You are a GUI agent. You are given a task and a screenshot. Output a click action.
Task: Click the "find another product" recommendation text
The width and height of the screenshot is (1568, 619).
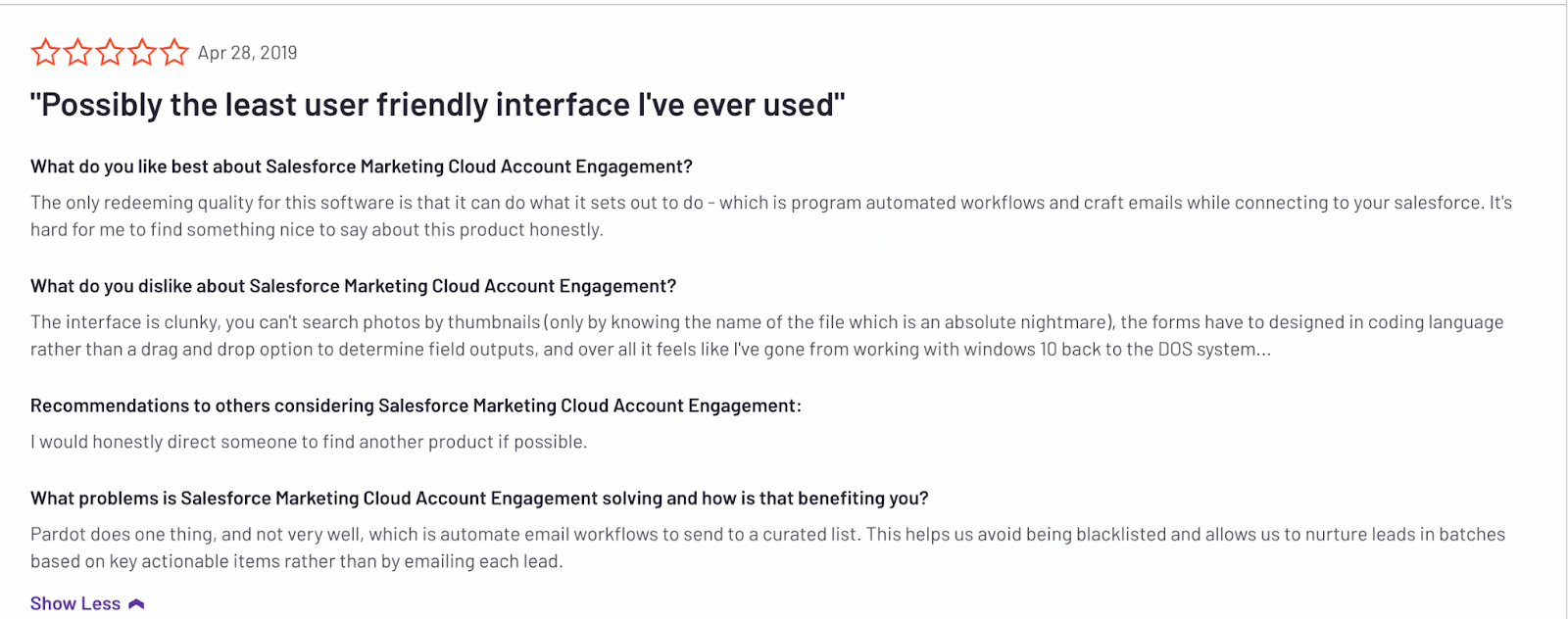(309, 442)
